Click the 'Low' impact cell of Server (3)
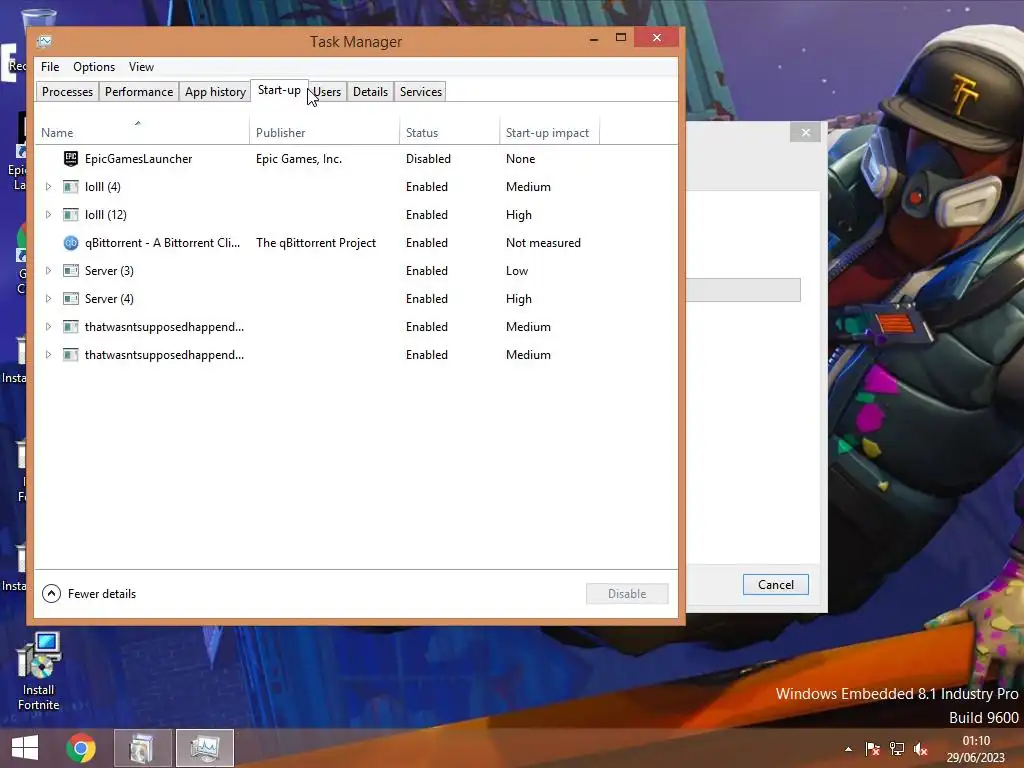 point(517,271)
